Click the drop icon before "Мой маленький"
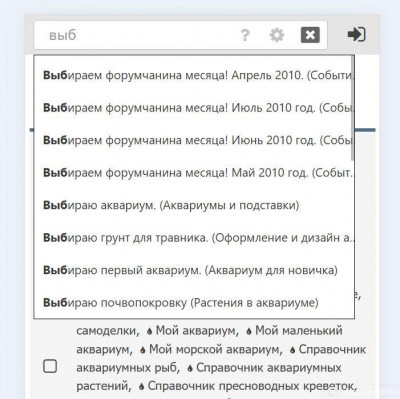Image resolution: width=400 pixels, height=399 pixels. (249, 331)
